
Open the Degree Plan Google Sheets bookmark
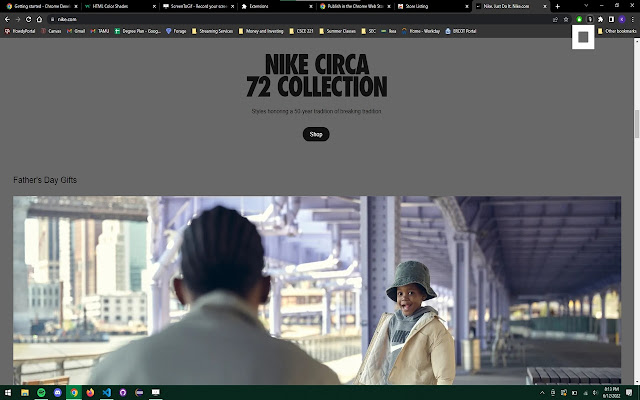tap(138, 31)
